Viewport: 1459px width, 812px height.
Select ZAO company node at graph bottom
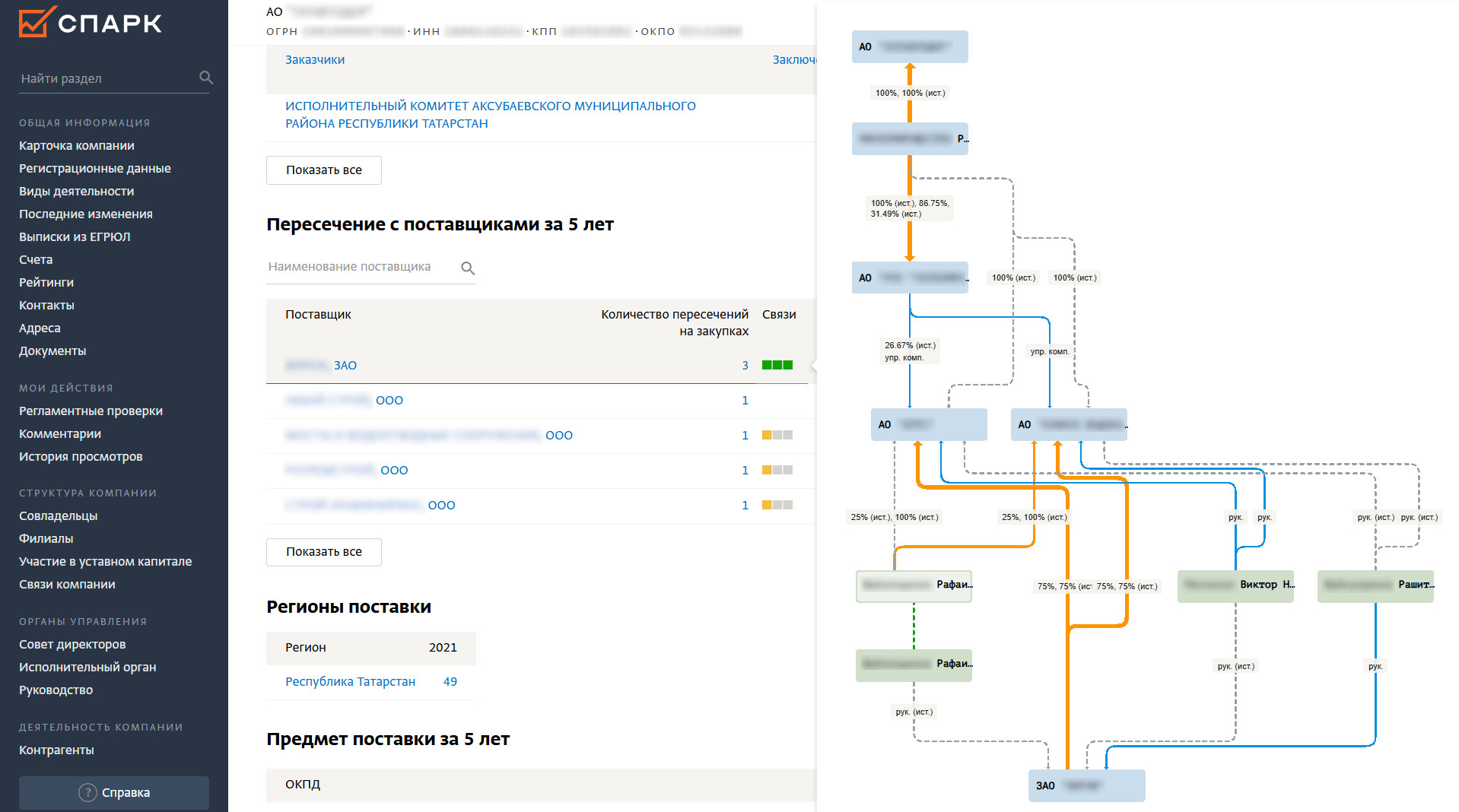pos(1086,785)
